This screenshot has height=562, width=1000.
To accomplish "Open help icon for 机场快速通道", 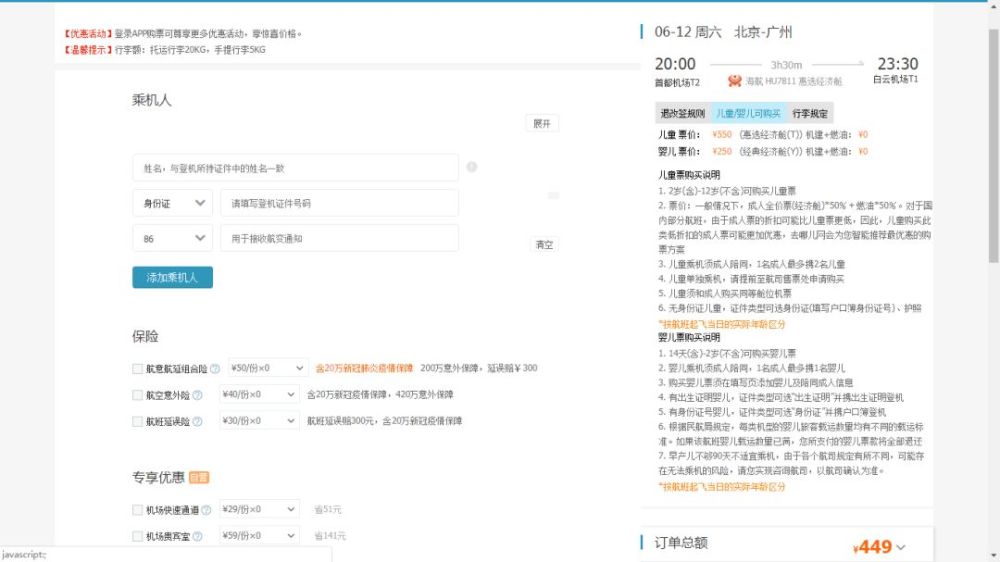I will tap(206, 510).
